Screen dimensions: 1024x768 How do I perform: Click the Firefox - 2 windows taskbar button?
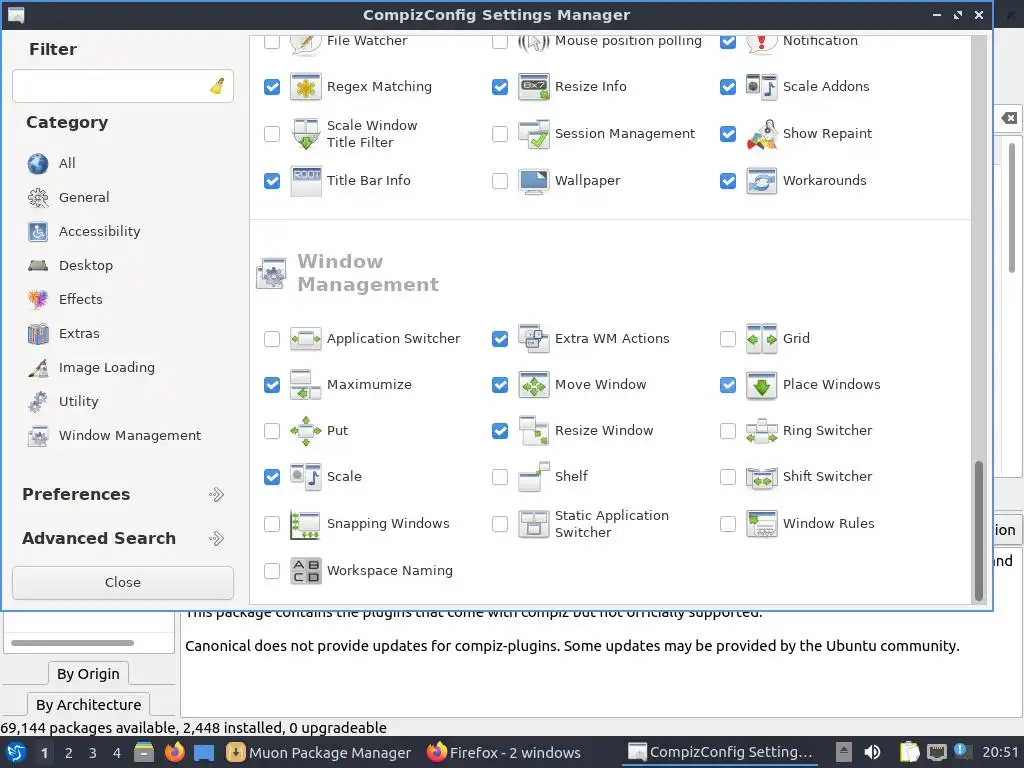click(x=504, y=753)
